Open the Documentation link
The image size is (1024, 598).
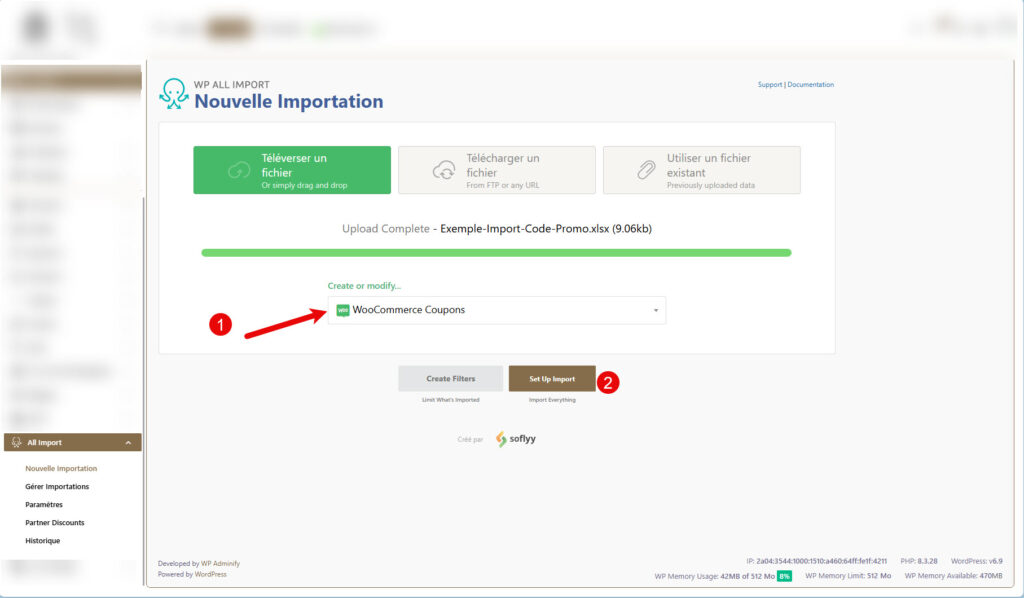(x=810, y=85)
